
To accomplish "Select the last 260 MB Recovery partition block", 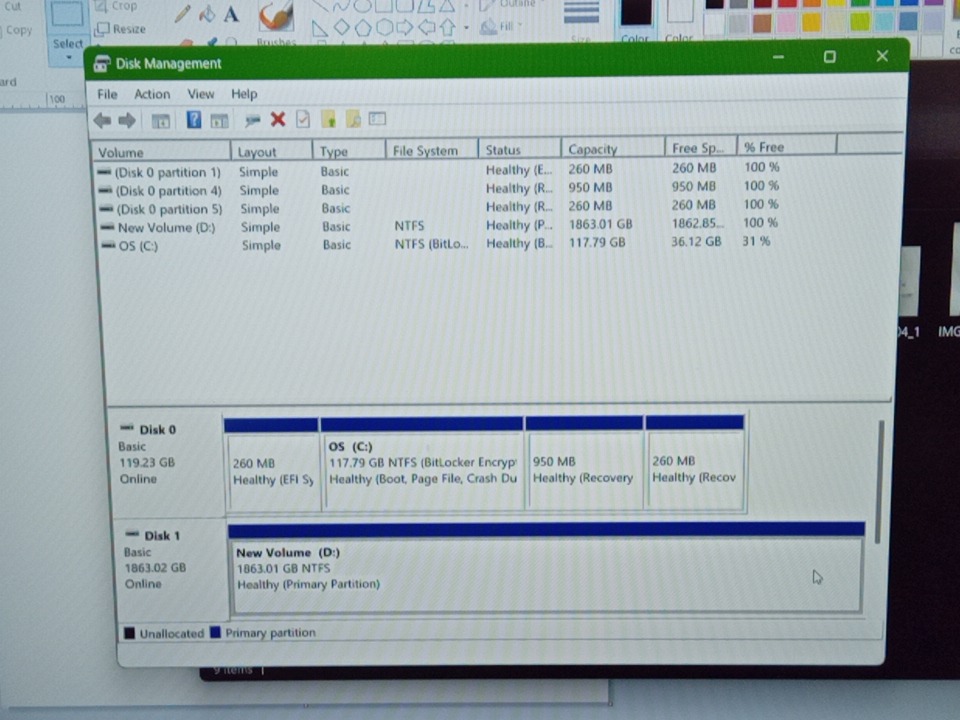I will 695,462.
